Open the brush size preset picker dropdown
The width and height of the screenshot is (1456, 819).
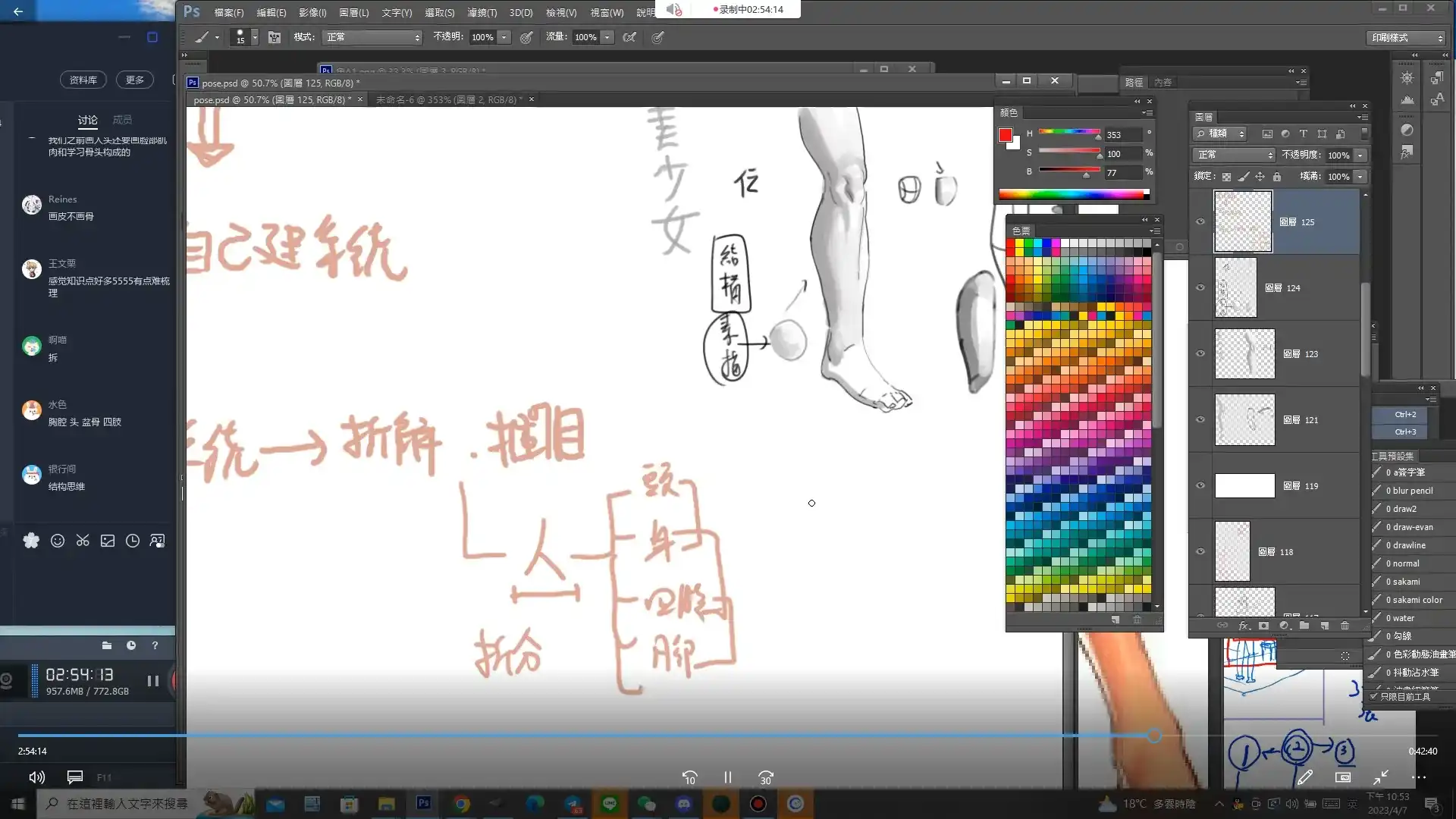pos(254,36)
